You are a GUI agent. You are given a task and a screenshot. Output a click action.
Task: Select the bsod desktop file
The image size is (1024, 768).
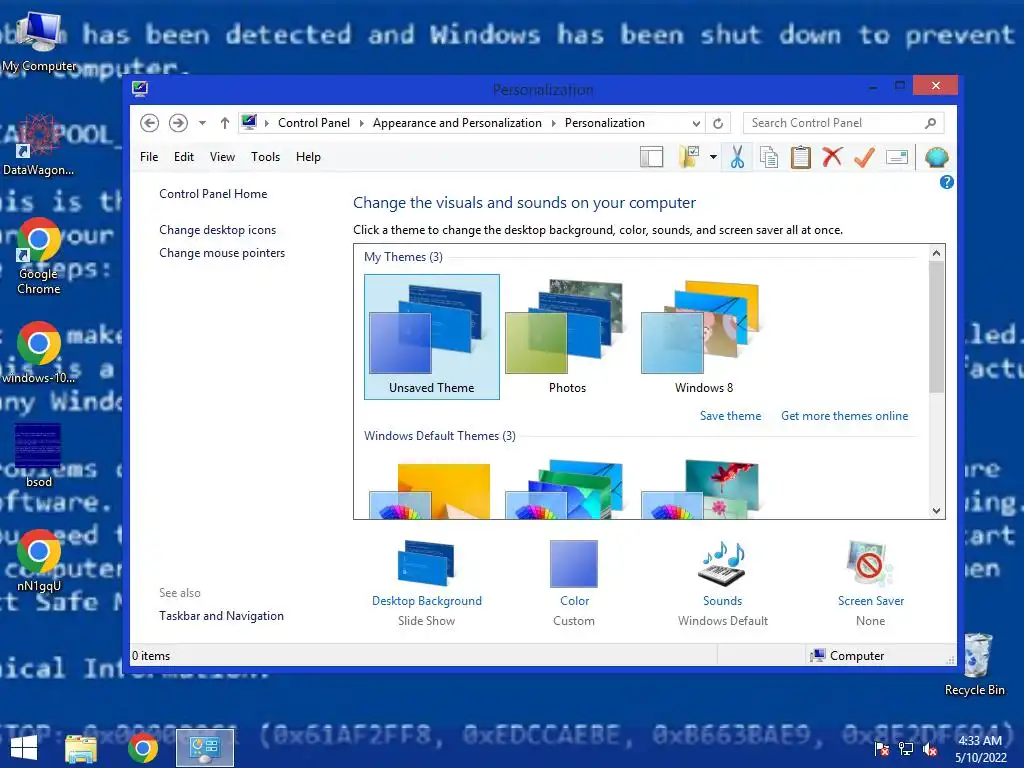(x=39, y=455)
